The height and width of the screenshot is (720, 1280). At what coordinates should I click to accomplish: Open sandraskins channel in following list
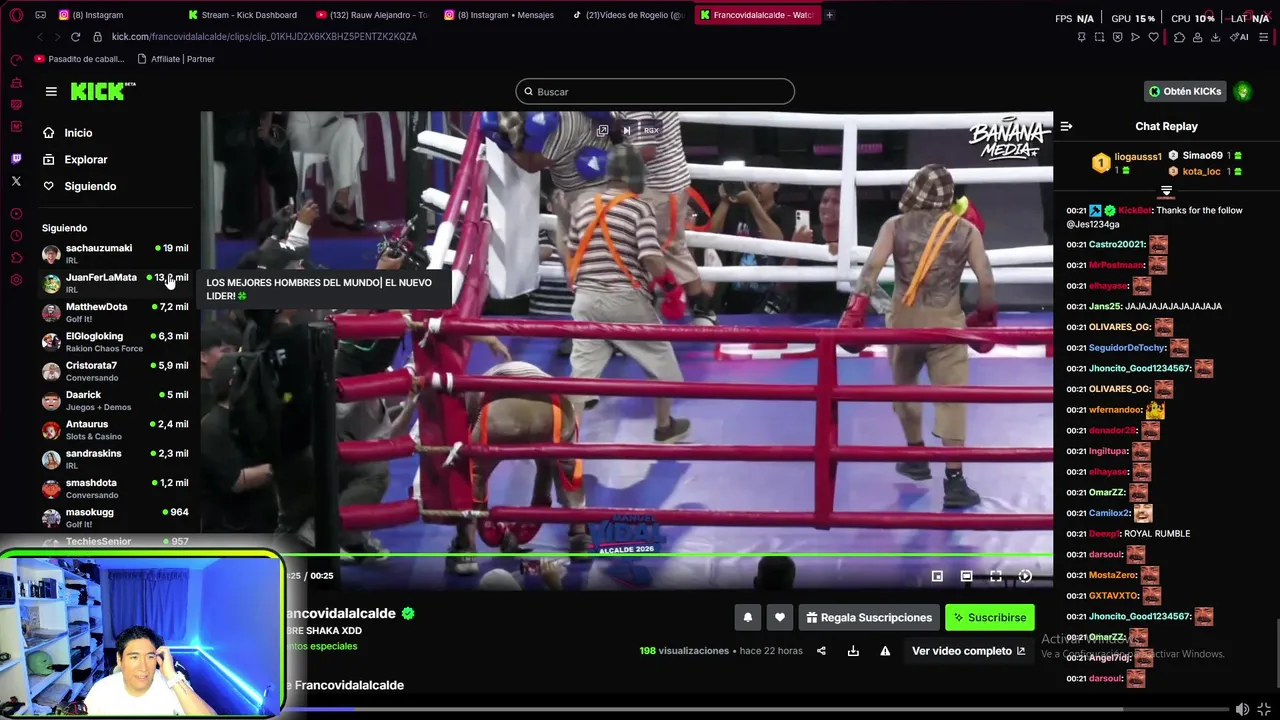[x=115, y=458]
